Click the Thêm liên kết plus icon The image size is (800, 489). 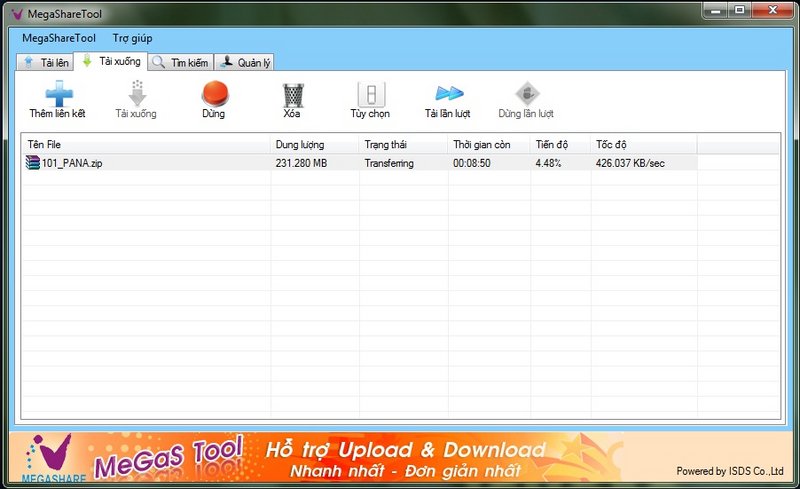[x=58, y=94]
